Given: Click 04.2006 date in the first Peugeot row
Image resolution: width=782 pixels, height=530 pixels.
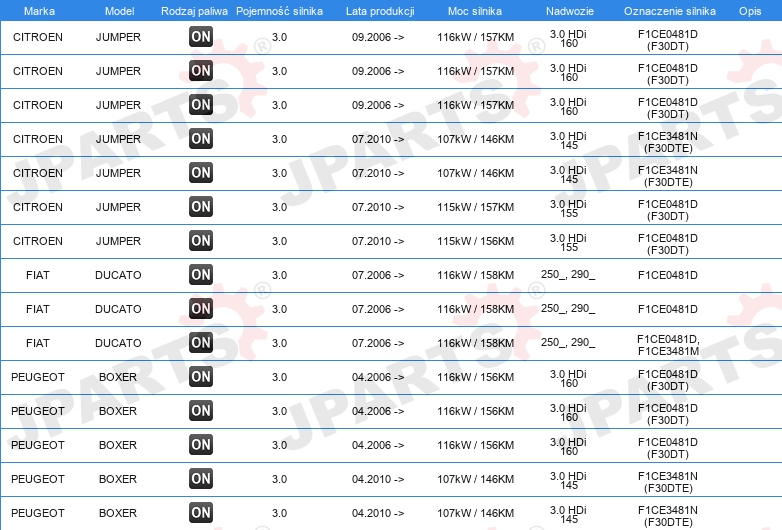Looking at the screenshot, I should point(378,377).
